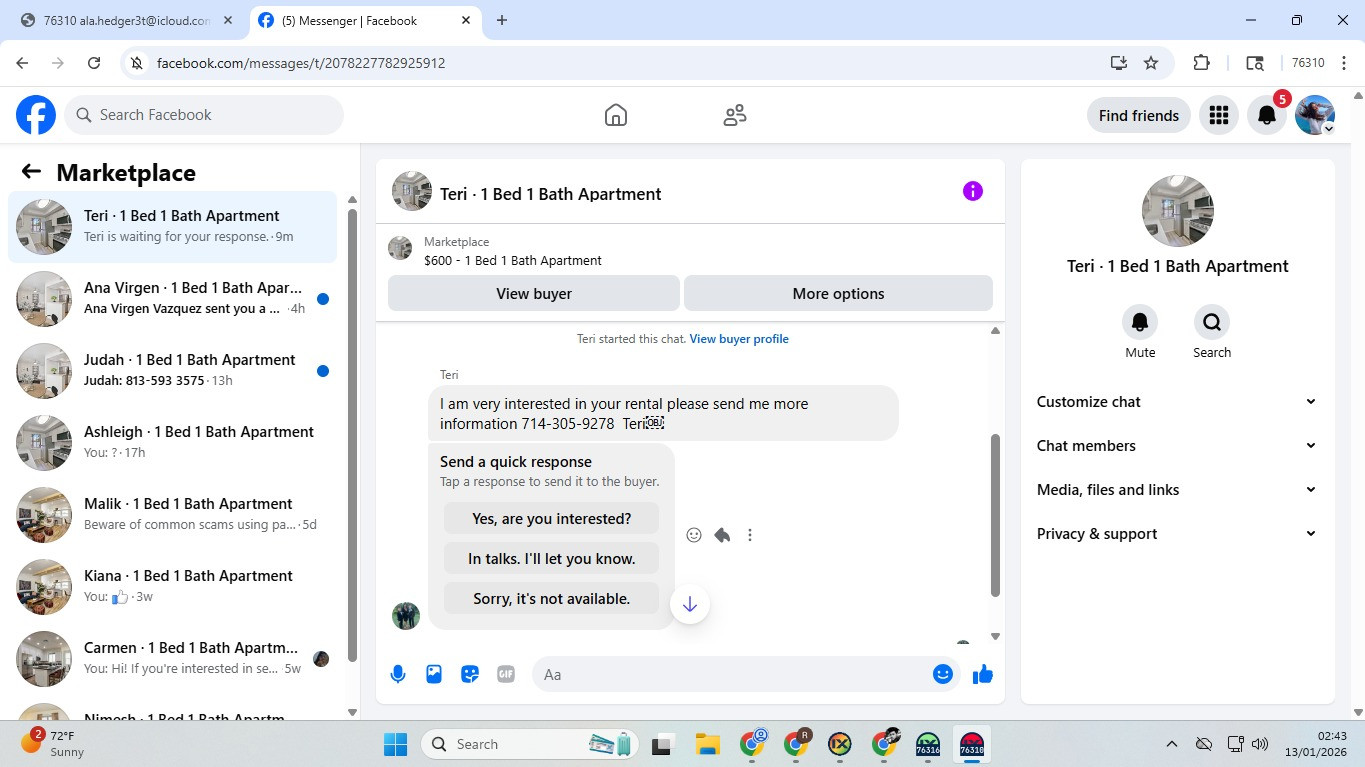Image resolution: width=1365 pixels, height=767 pixels.
Task: Open Chrome three-dot menu
Action: click(1344, 63)
